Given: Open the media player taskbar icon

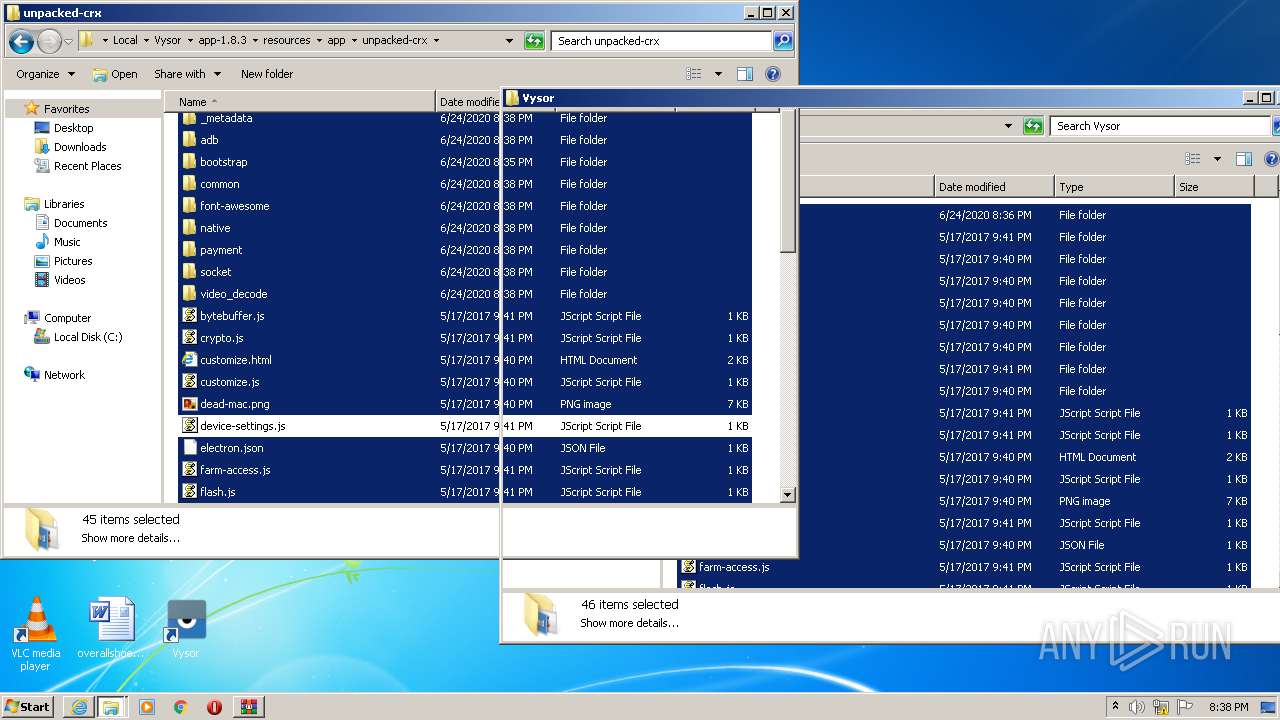Looking at the screenshot, I should 147,707.
